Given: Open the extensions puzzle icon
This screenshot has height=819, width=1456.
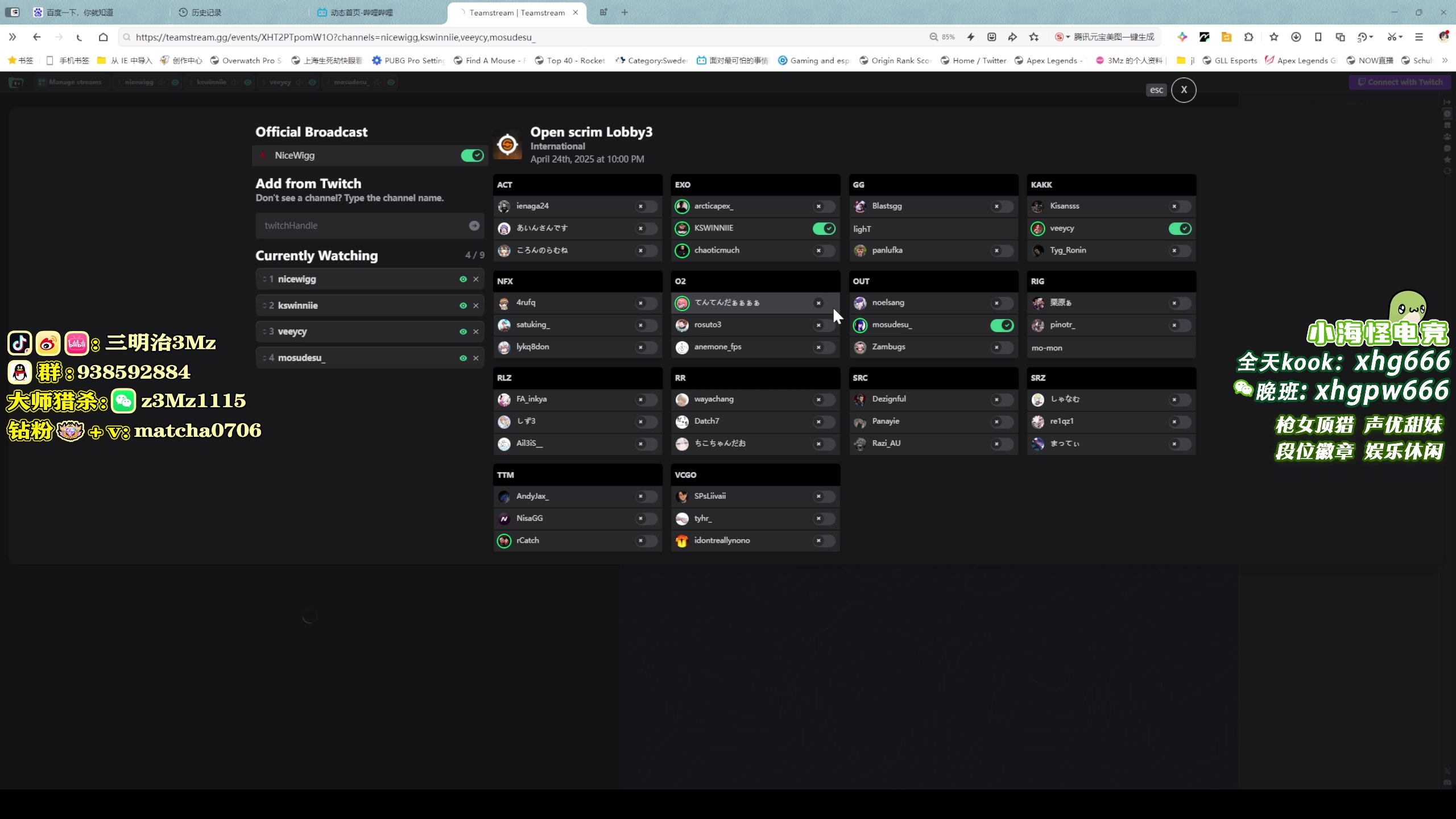Looking at the screenshot, I should pos(1248,37).
